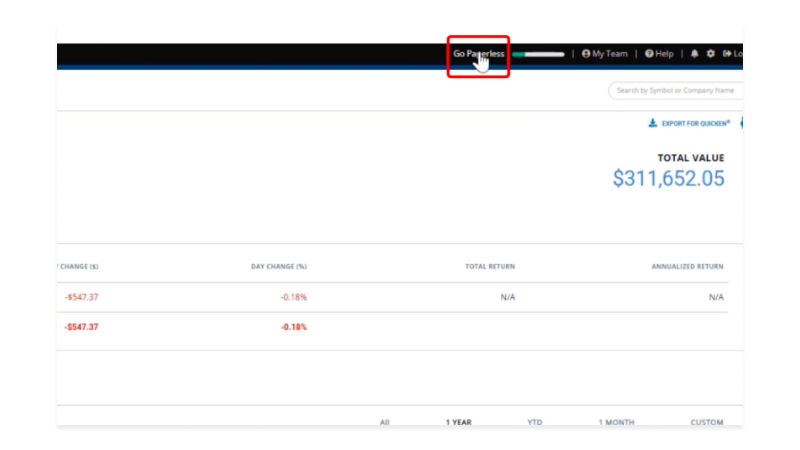Open the My Team menu

coord(605,54)
